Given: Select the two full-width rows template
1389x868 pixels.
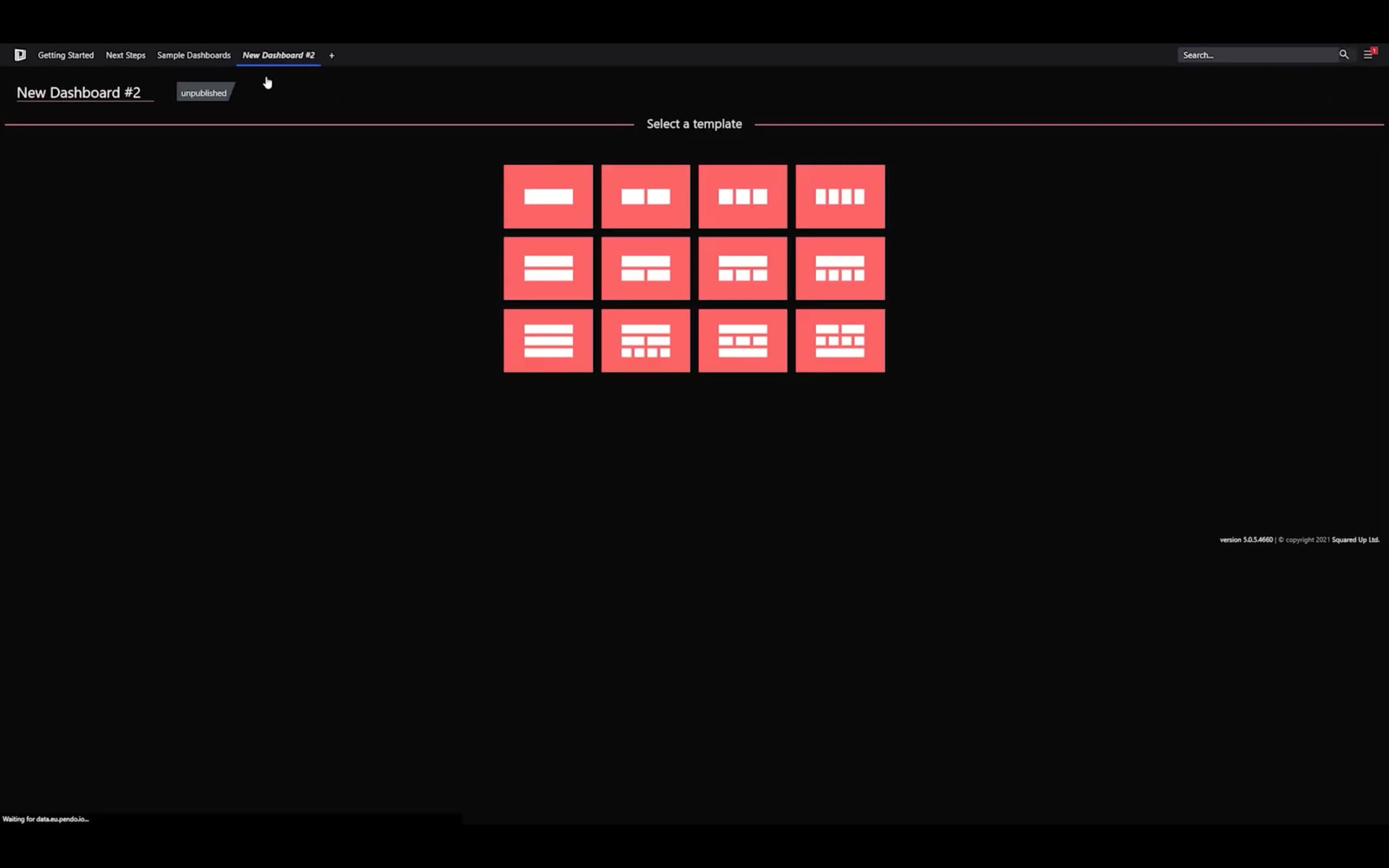Looking at the screenshot, I should [548, 268].
